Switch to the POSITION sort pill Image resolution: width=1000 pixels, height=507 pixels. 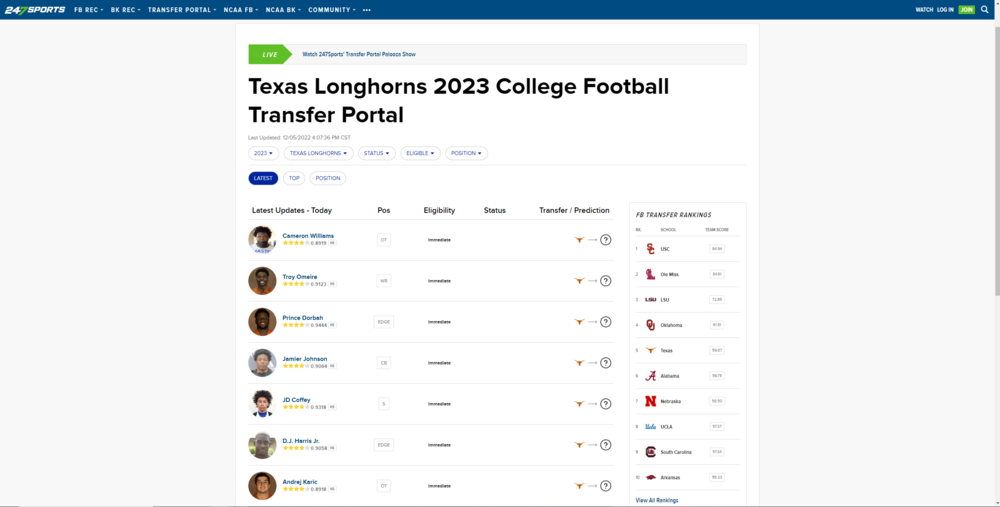click(x=328, y=178)
